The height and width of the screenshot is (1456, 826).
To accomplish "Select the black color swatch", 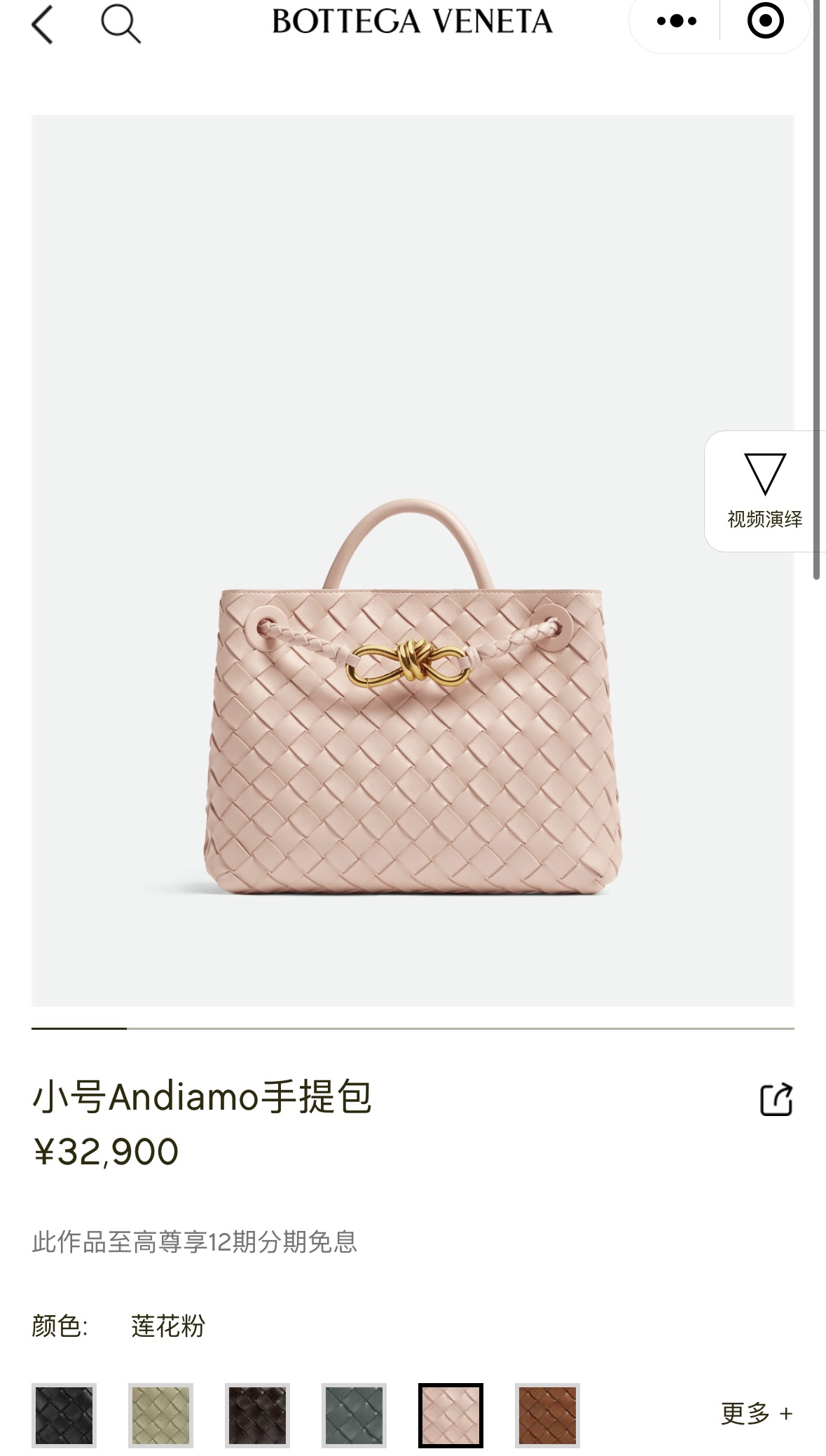I will (x=64, y=1415).
